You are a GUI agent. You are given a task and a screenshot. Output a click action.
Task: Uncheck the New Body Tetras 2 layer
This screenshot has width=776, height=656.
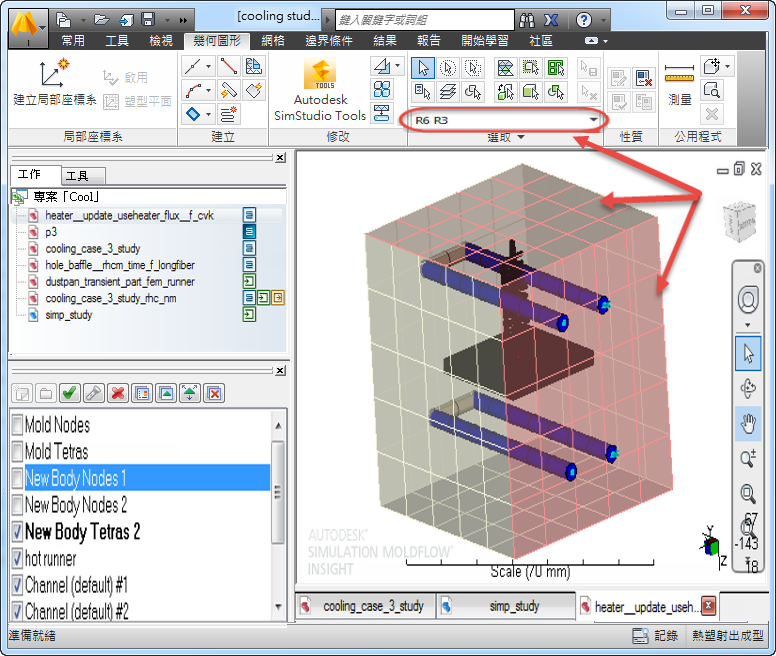click(18, 532)
